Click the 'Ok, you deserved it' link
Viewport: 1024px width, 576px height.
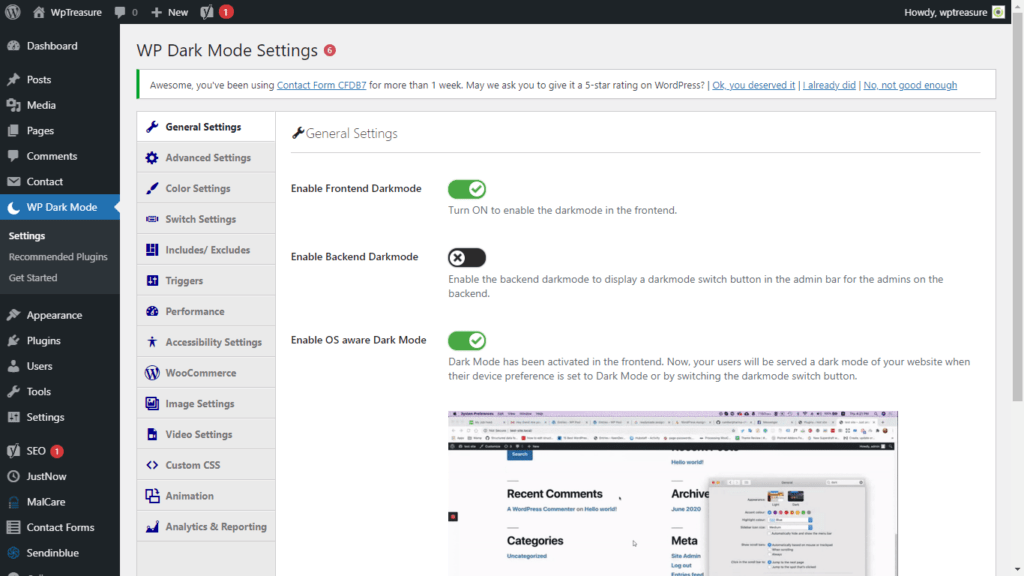753,84
